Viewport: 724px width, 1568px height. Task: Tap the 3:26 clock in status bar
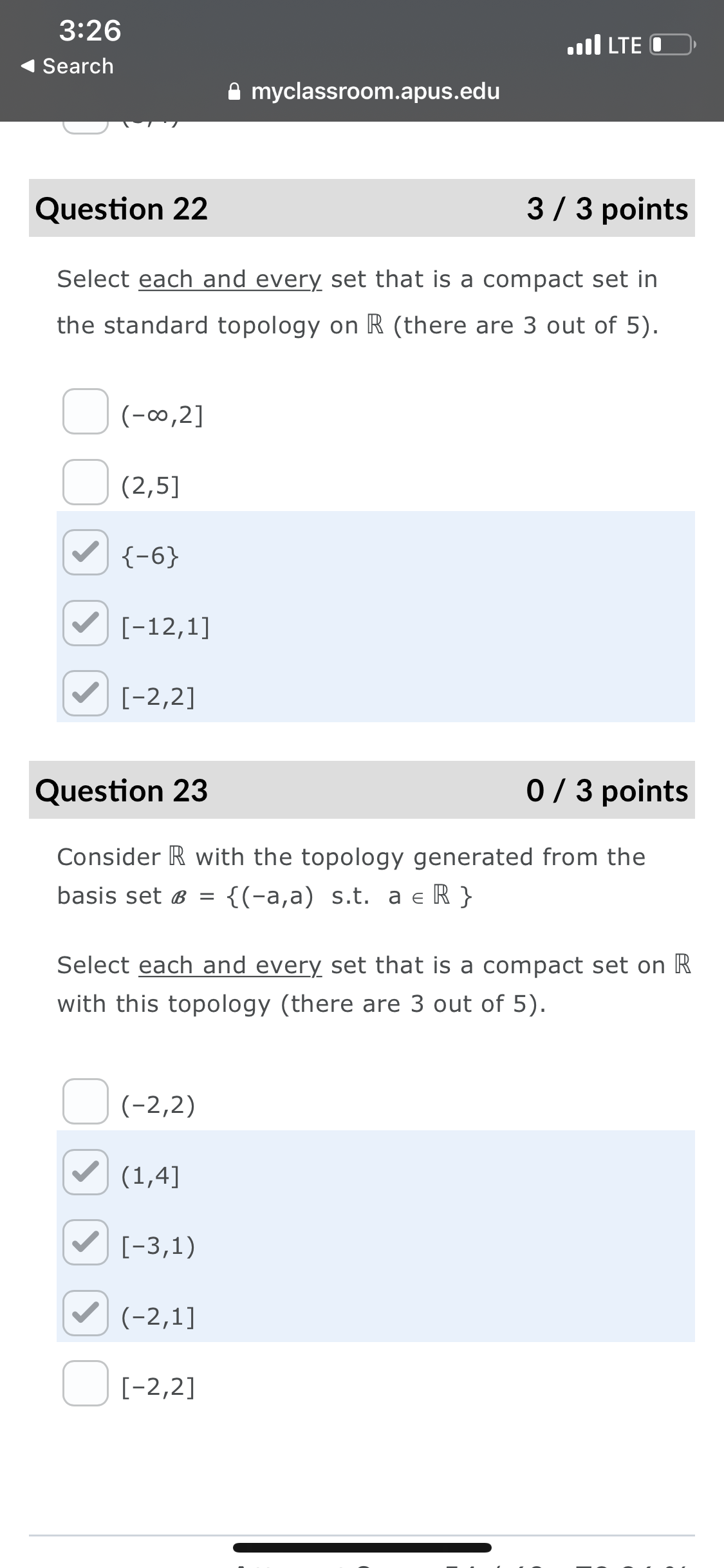pos(90,30)
